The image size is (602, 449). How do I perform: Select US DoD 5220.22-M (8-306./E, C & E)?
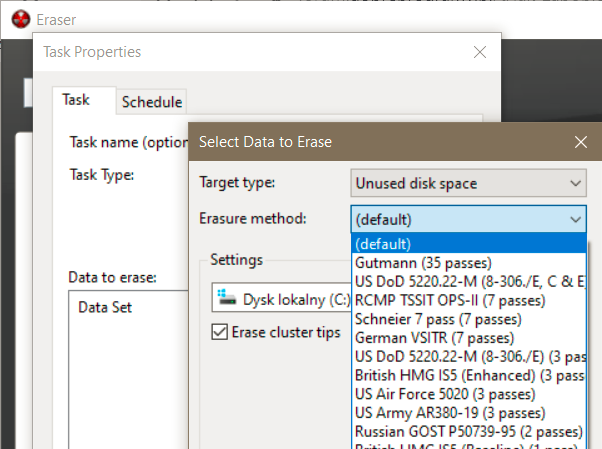pos(469,282)
